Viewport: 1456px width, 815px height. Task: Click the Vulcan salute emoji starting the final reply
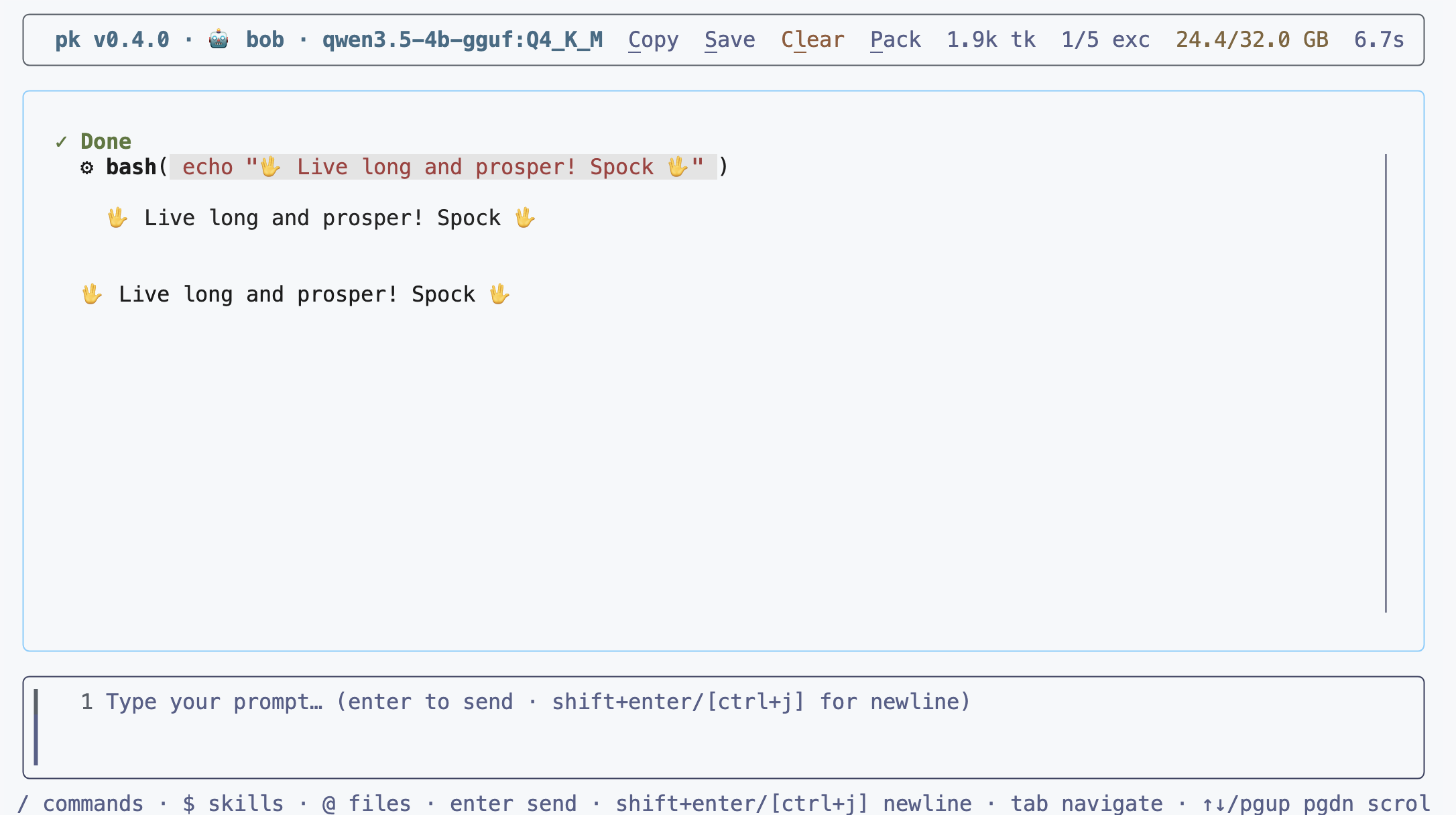point(92,294)
